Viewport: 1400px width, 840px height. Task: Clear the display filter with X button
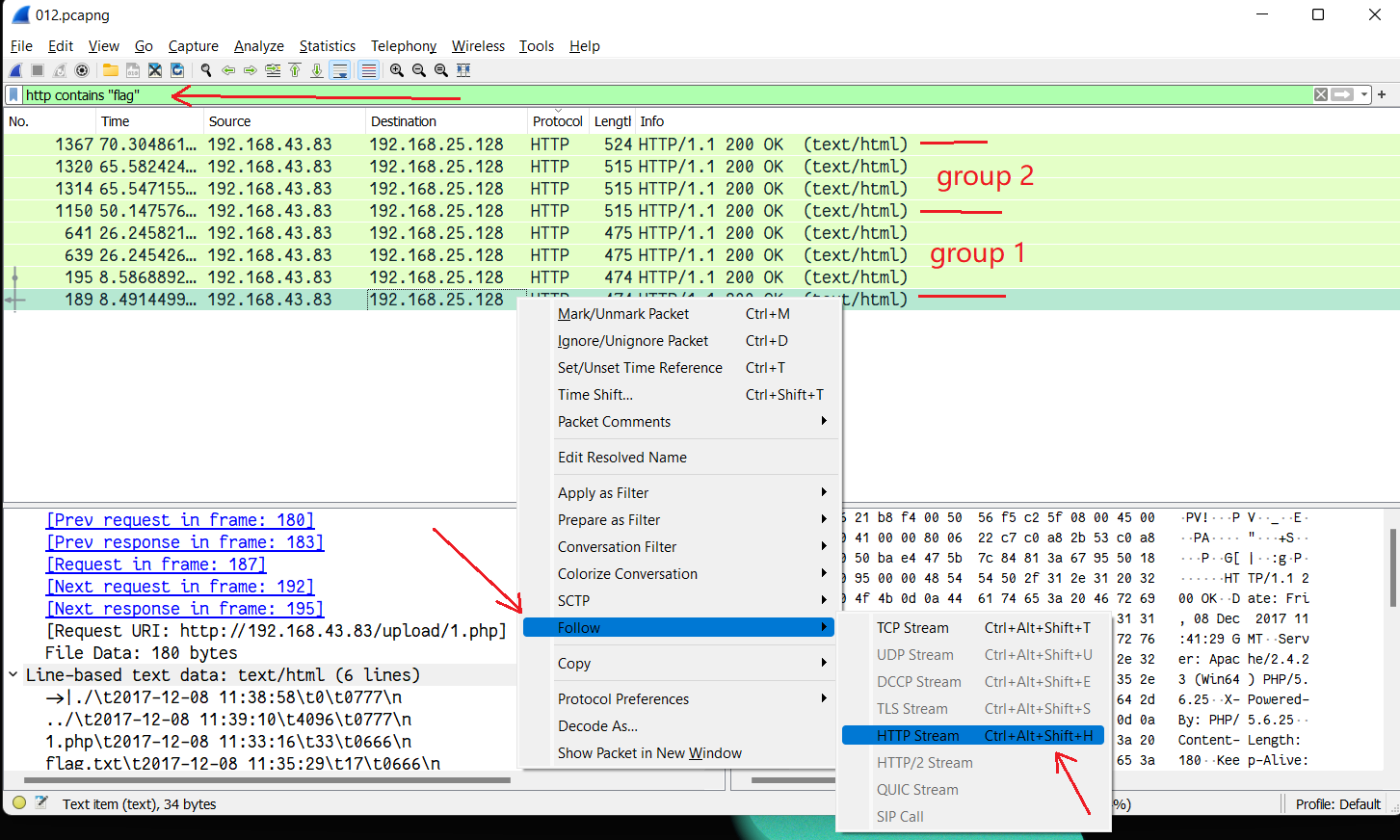[1321, 94]
